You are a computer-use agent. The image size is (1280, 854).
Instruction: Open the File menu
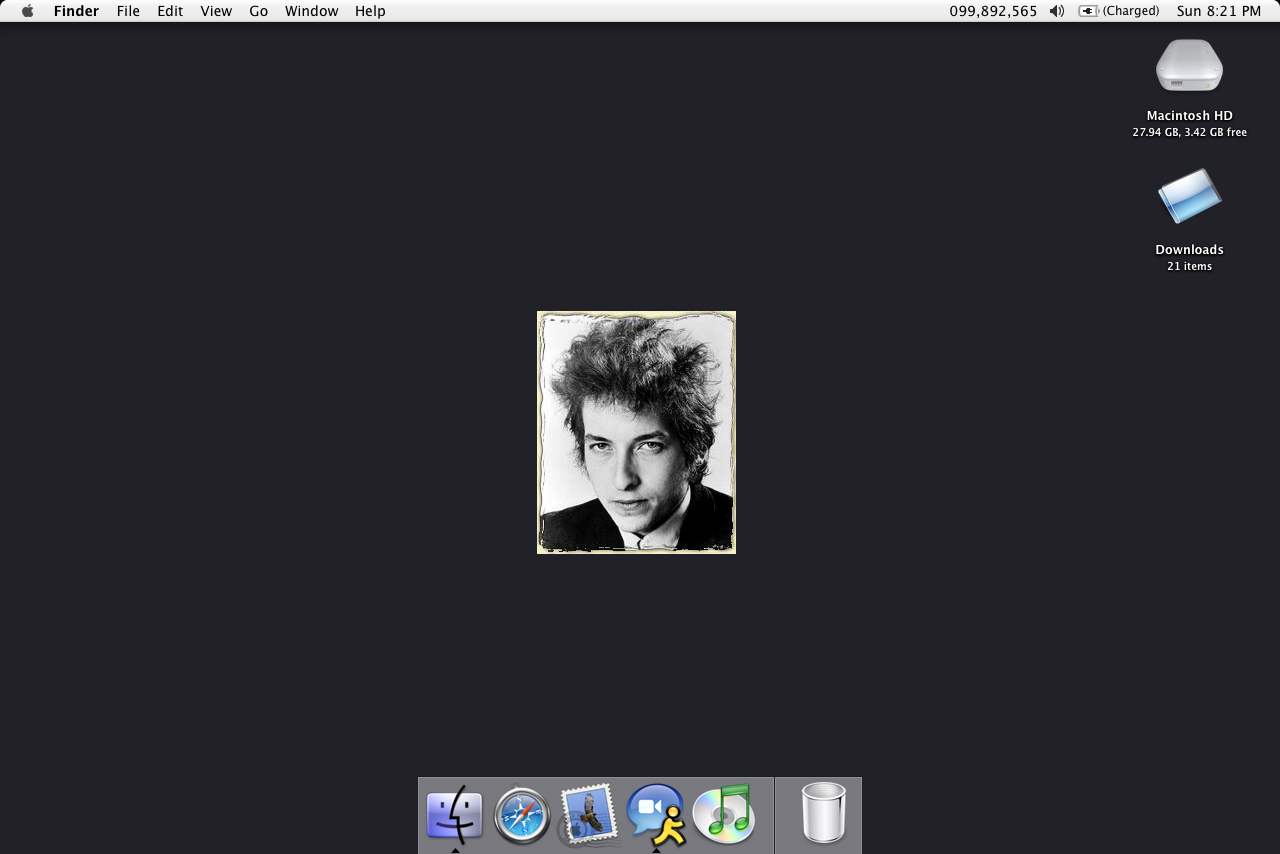tap(128, 11)
